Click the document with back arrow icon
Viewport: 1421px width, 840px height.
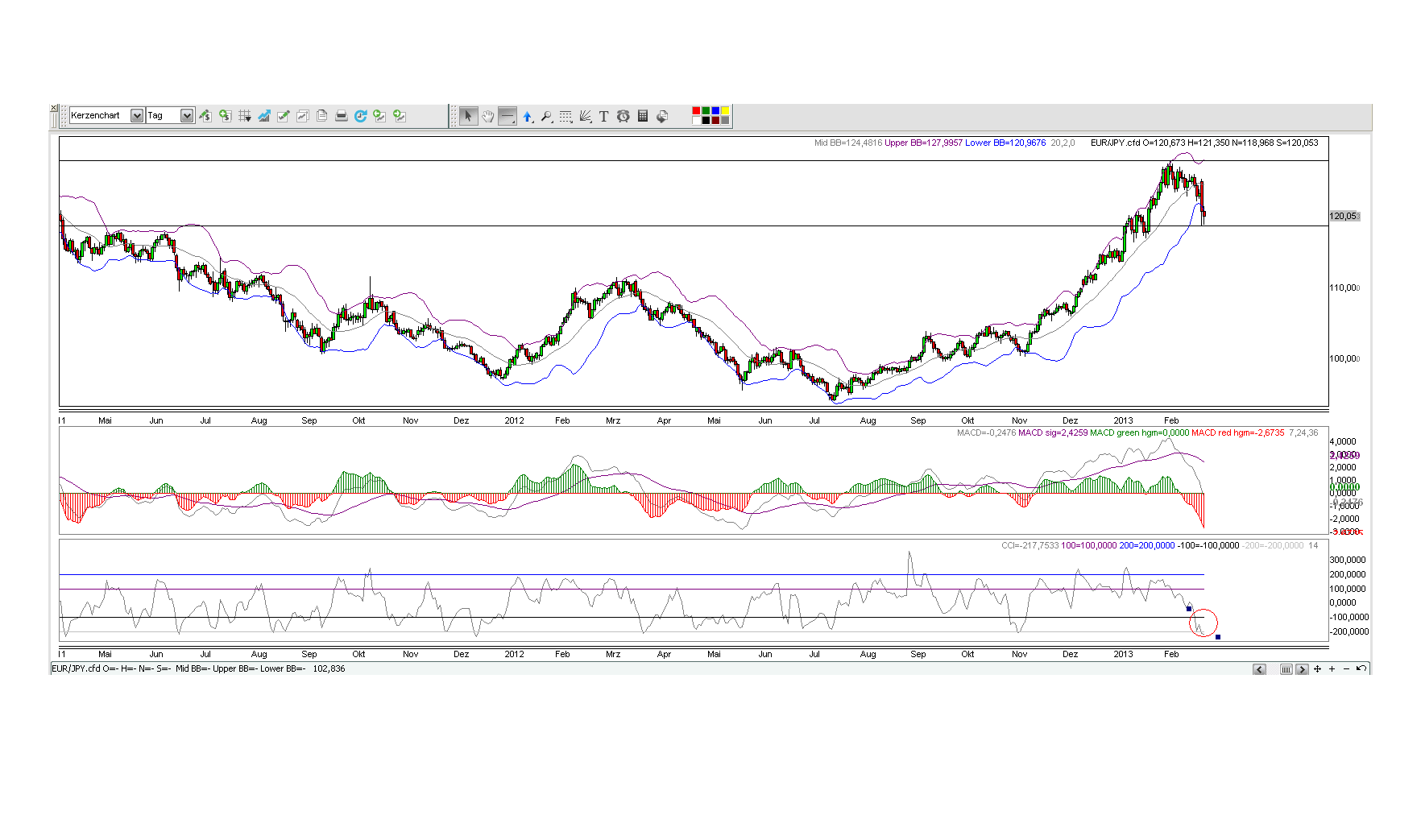coord(661,116)
